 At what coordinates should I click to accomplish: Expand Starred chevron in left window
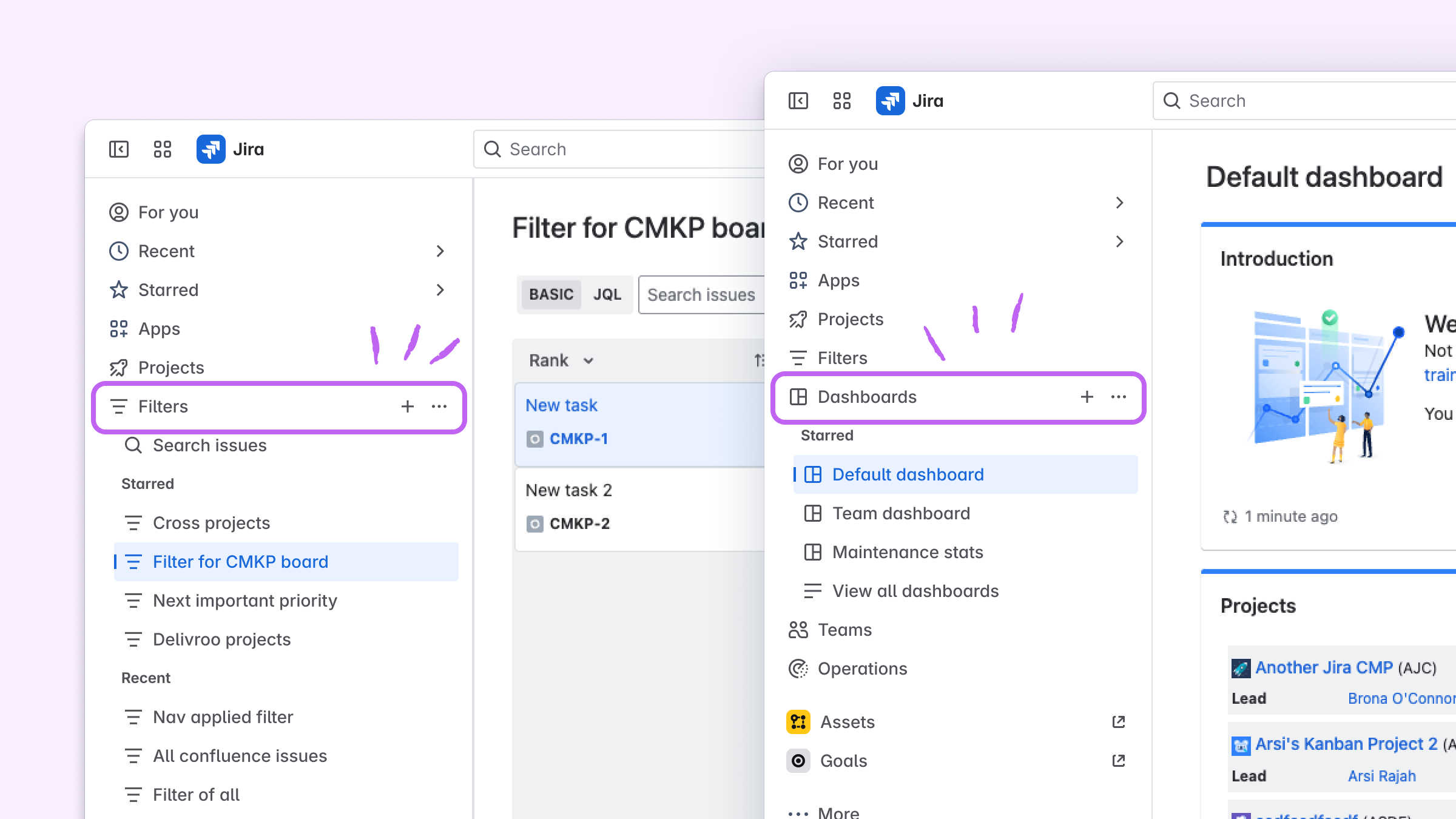[440, 290]
